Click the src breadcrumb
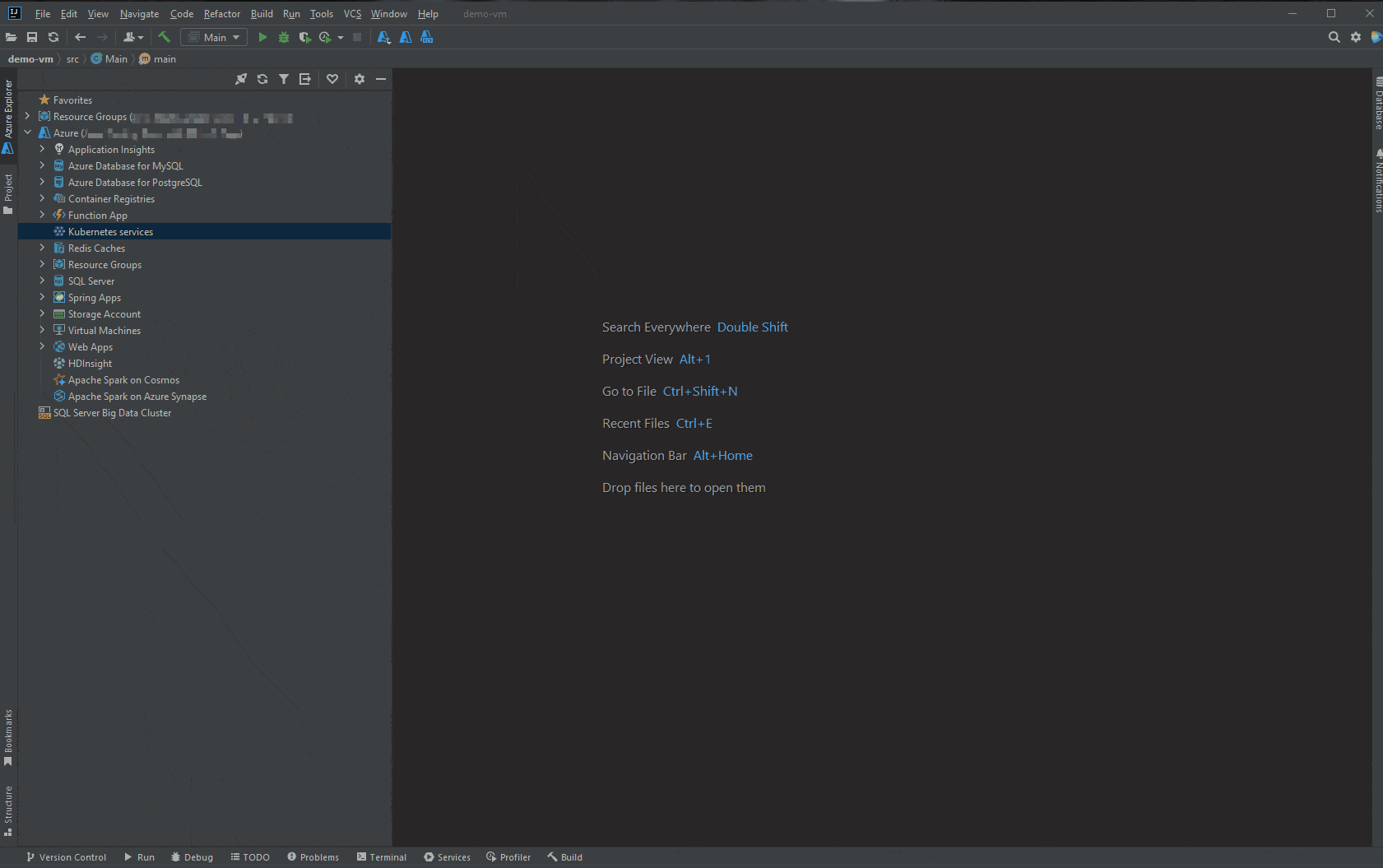 click(x=73, y=59)
